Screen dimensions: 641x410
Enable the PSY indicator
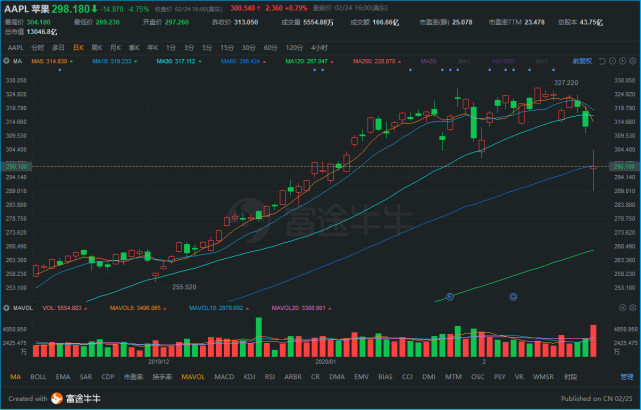coord(500,377)
